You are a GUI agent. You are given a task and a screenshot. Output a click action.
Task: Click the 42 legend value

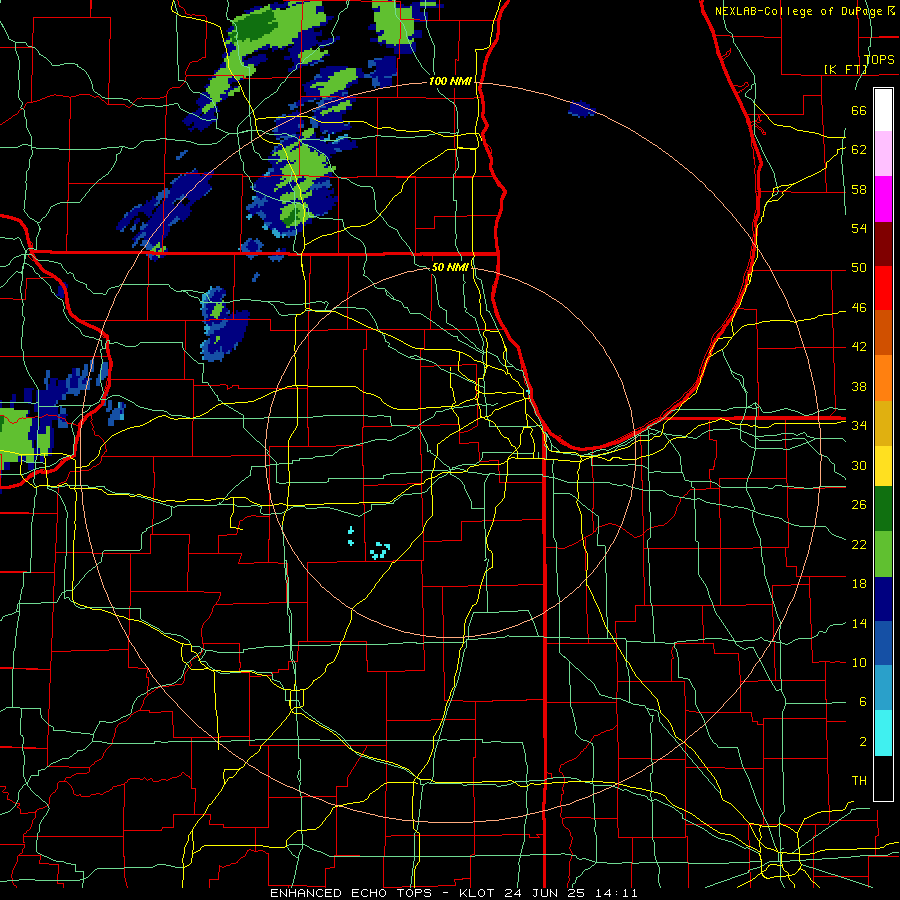859,347
